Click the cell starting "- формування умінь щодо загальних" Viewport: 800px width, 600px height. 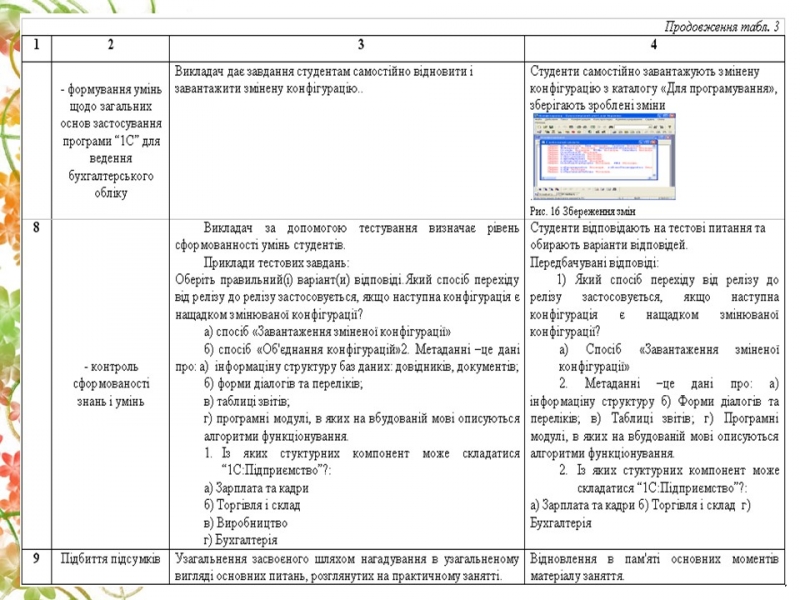pos(110,141)
